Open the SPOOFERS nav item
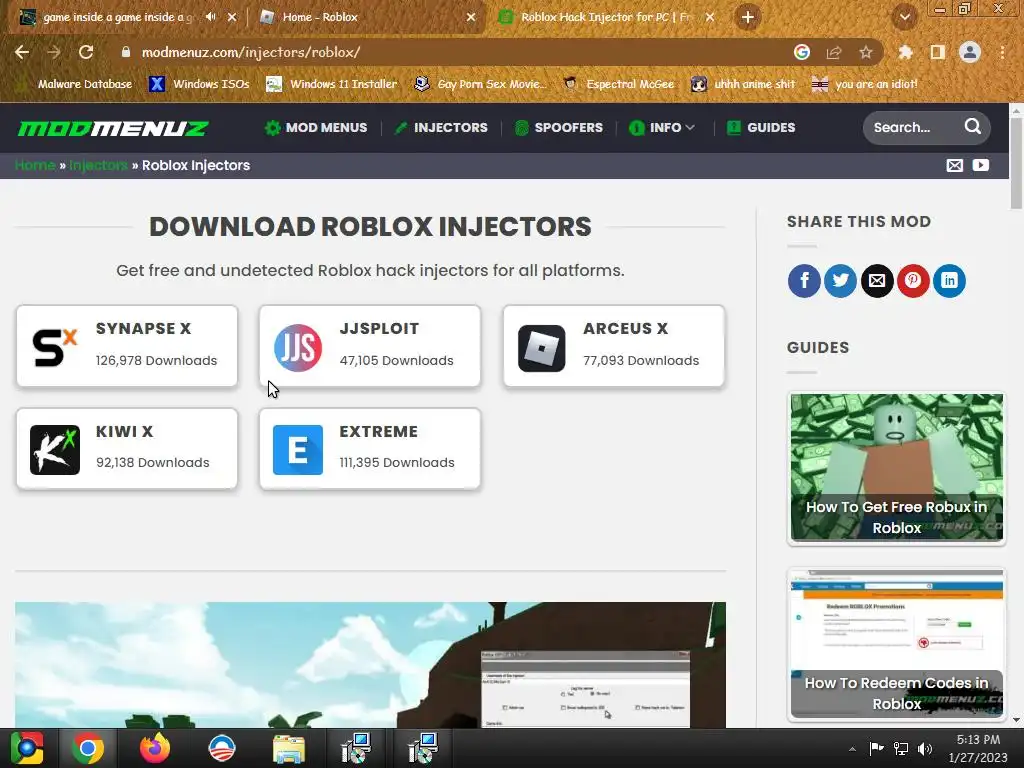The width and height of the screenshot is (1024, 768). pyautogui.click(x=559, y=127)
